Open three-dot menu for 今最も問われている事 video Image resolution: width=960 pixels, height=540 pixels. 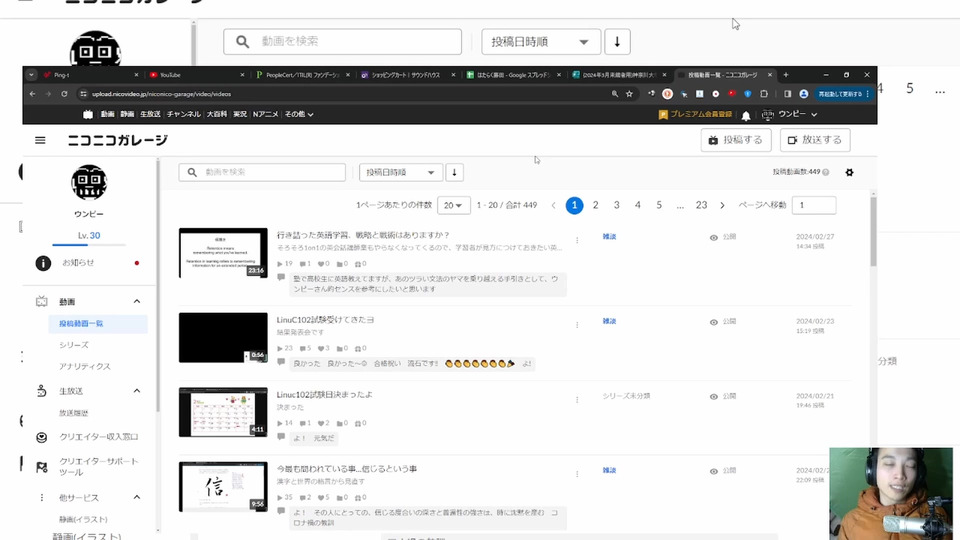pos(577,473)
